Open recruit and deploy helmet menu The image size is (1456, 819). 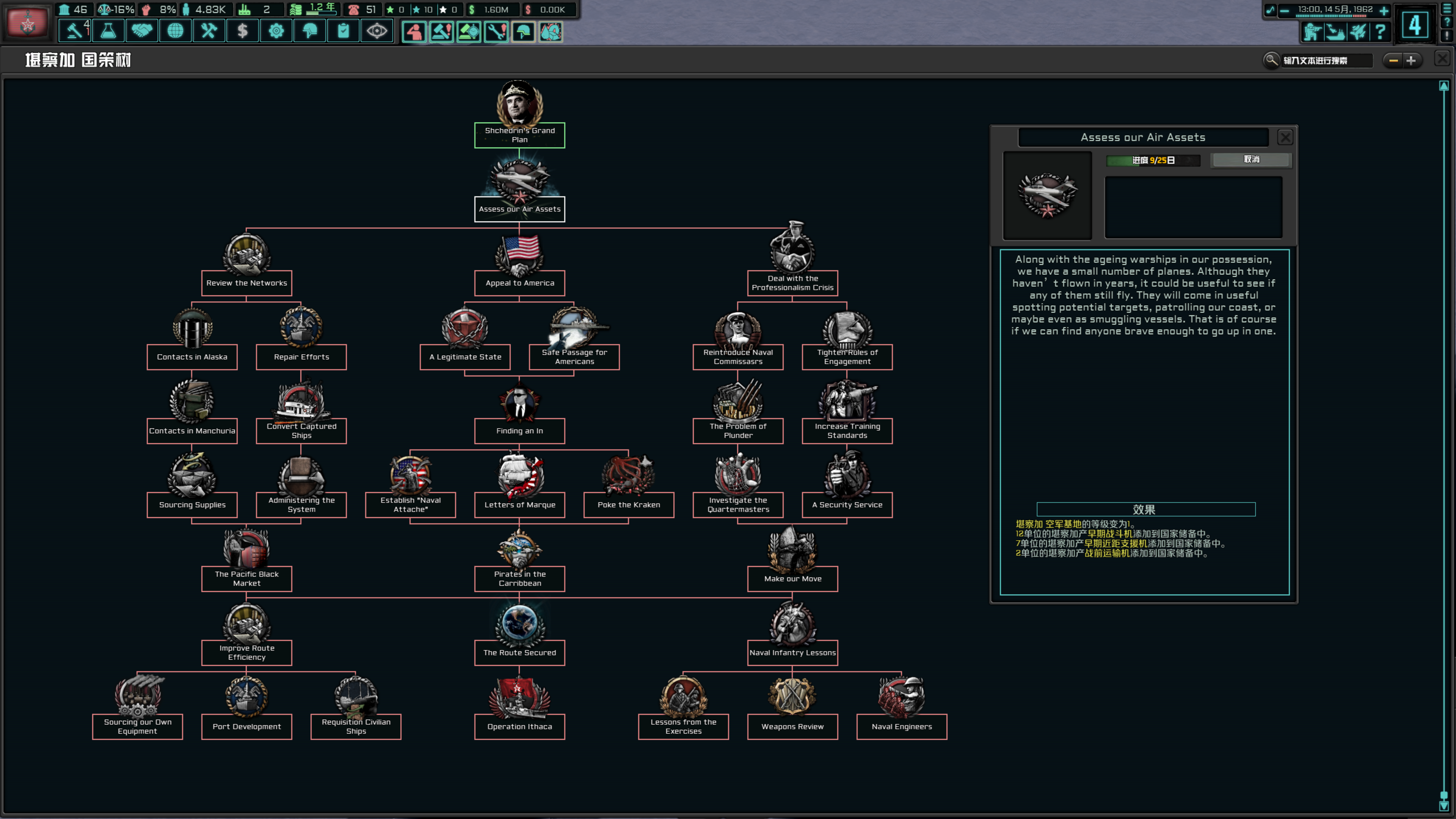310,30
